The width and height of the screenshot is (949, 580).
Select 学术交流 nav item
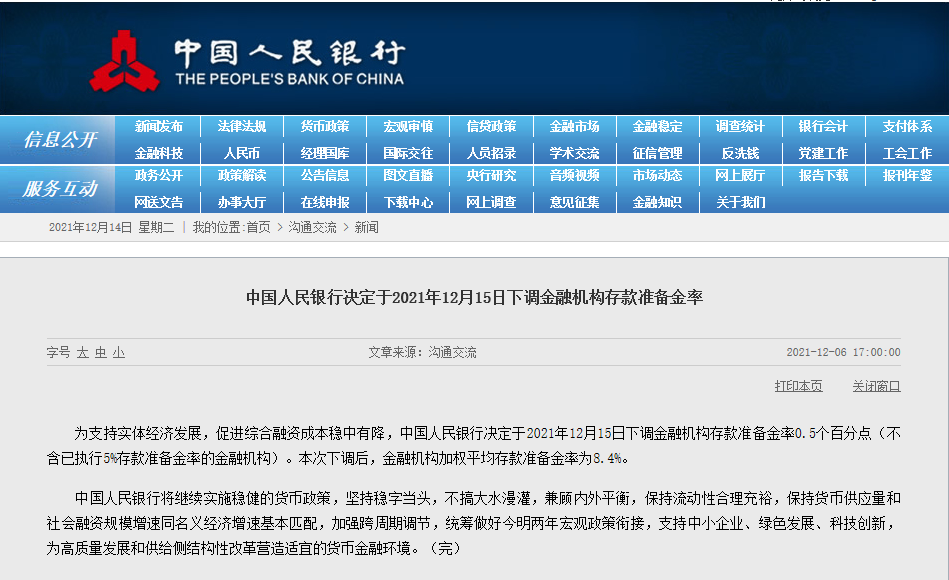574,153
